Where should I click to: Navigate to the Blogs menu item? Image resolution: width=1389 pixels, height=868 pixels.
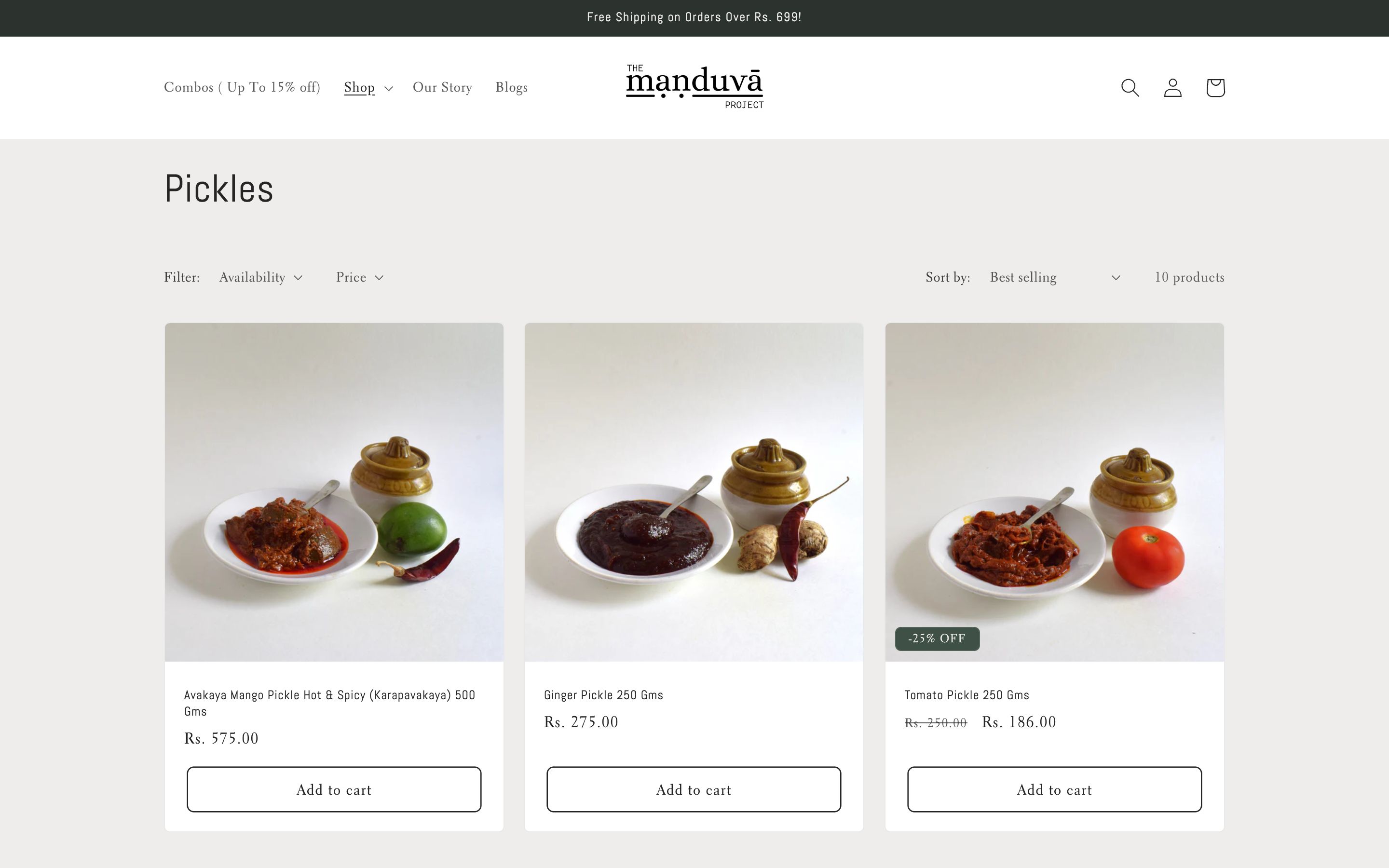point(512,87)
